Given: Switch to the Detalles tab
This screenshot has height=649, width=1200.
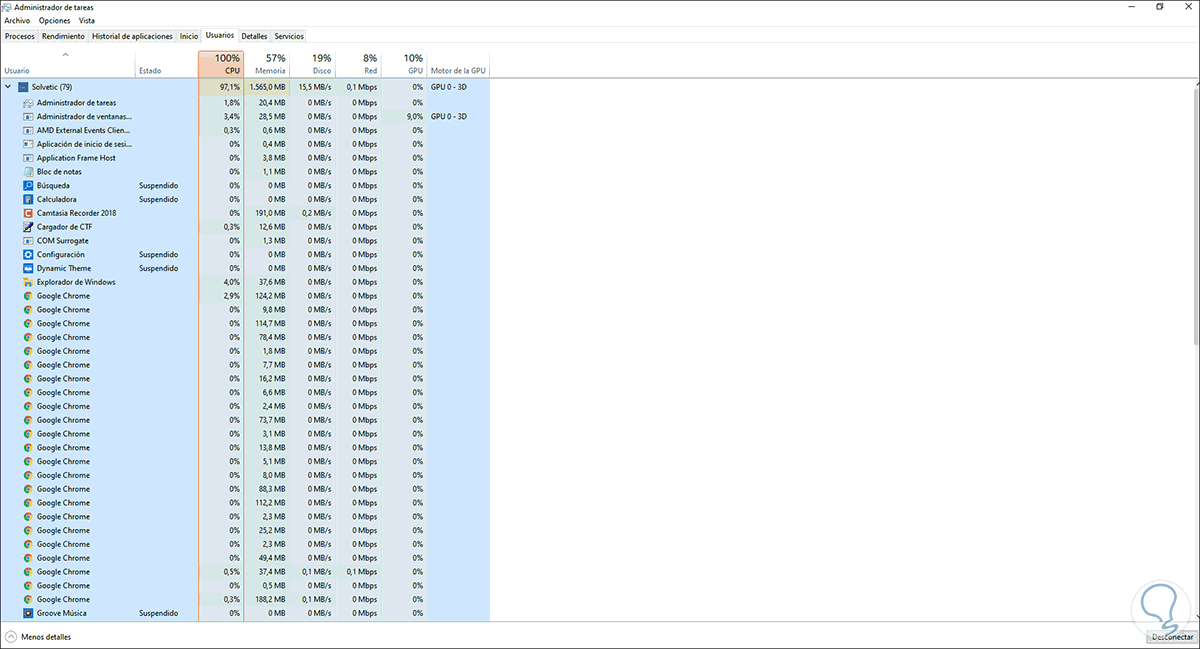Looking at the screenshot, I should (254, 36).
